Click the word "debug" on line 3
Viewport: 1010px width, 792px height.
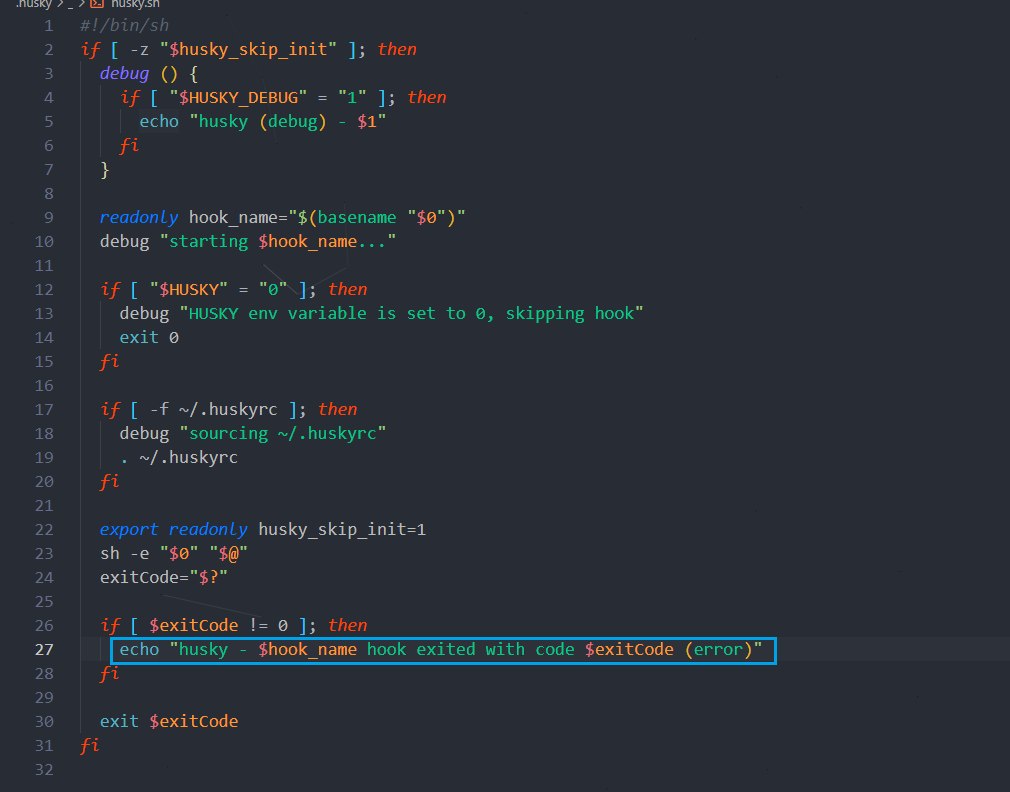coord(124,73)
